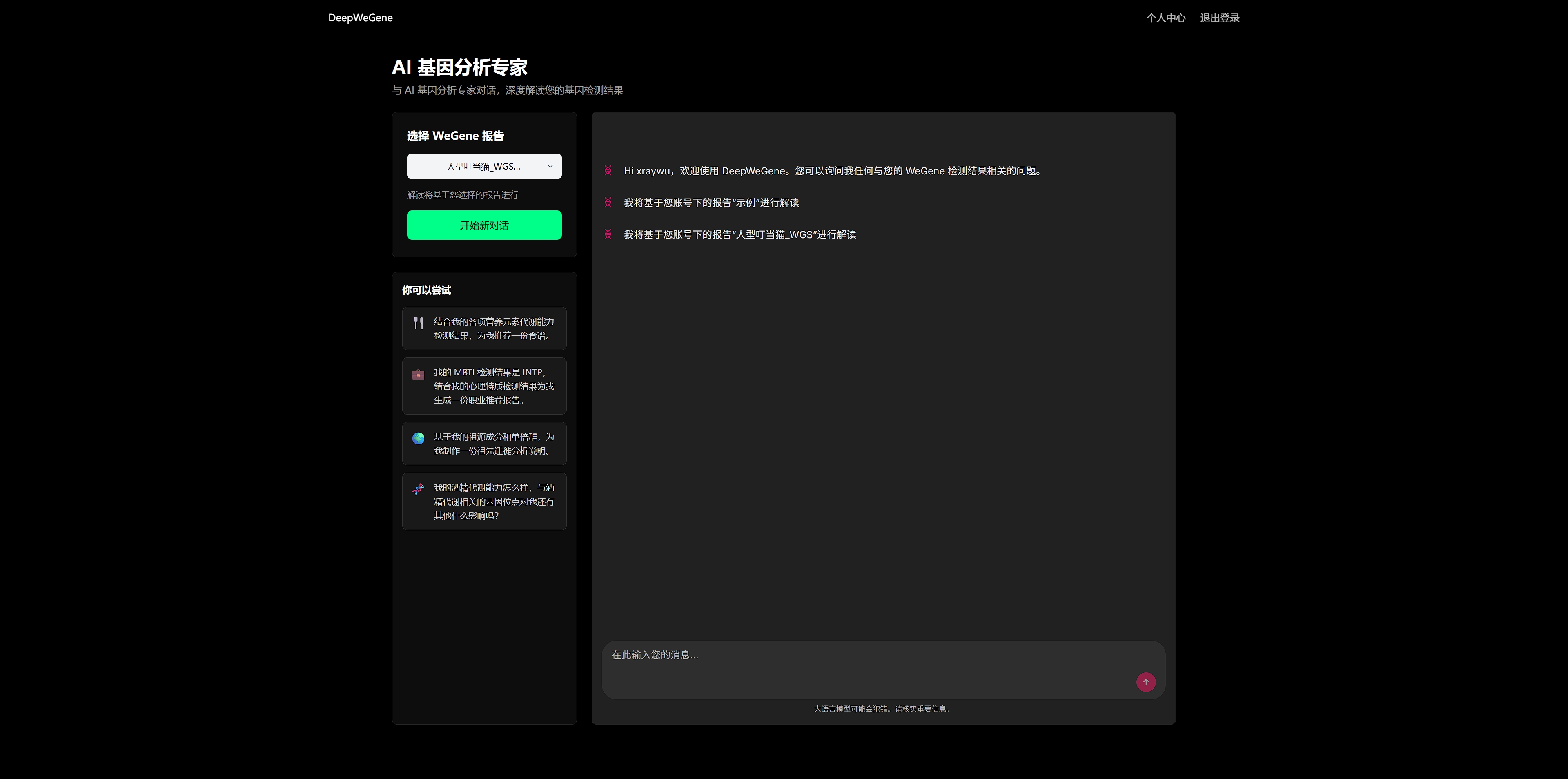Click the DNA icon on alcohol suggestion
The width and height of the screenshot is (1568, 779).
(x=418, y=489)
